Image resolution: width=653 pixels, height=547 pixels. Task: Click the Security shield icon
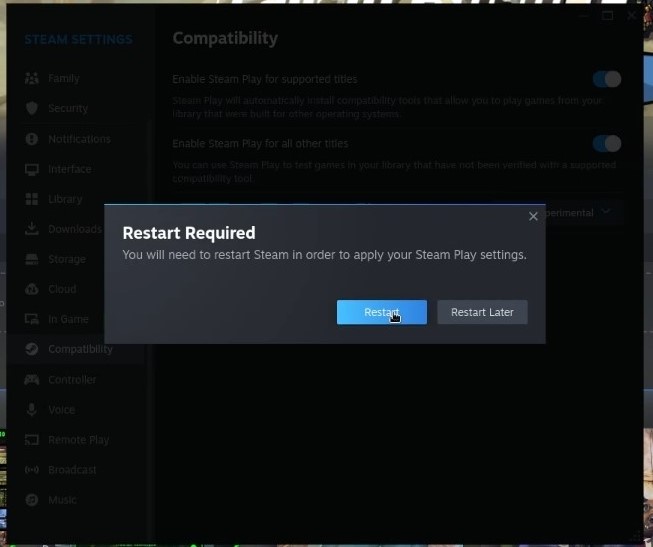tap(32, 108)
